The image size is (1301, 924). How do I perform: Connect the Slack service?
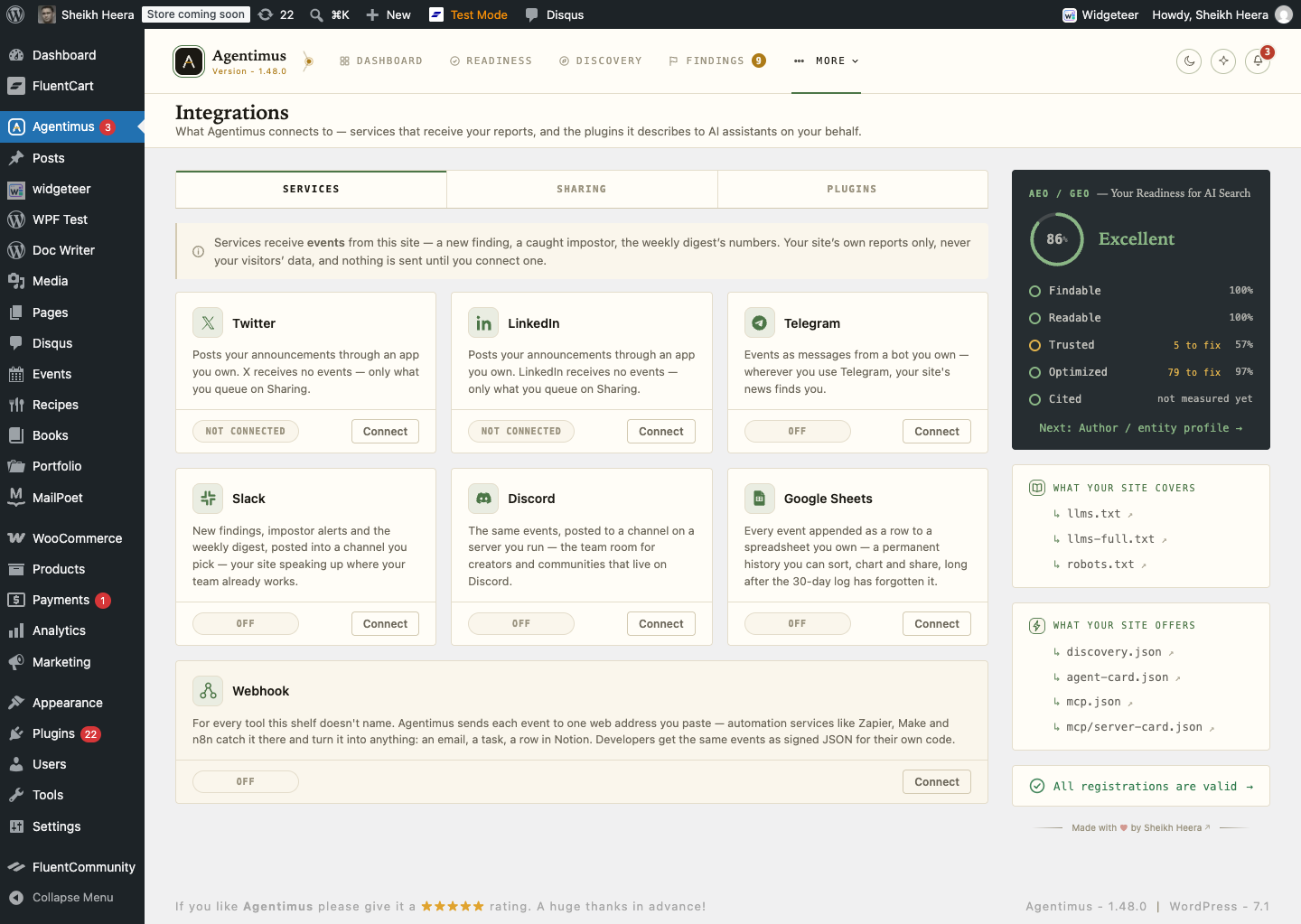385,624
